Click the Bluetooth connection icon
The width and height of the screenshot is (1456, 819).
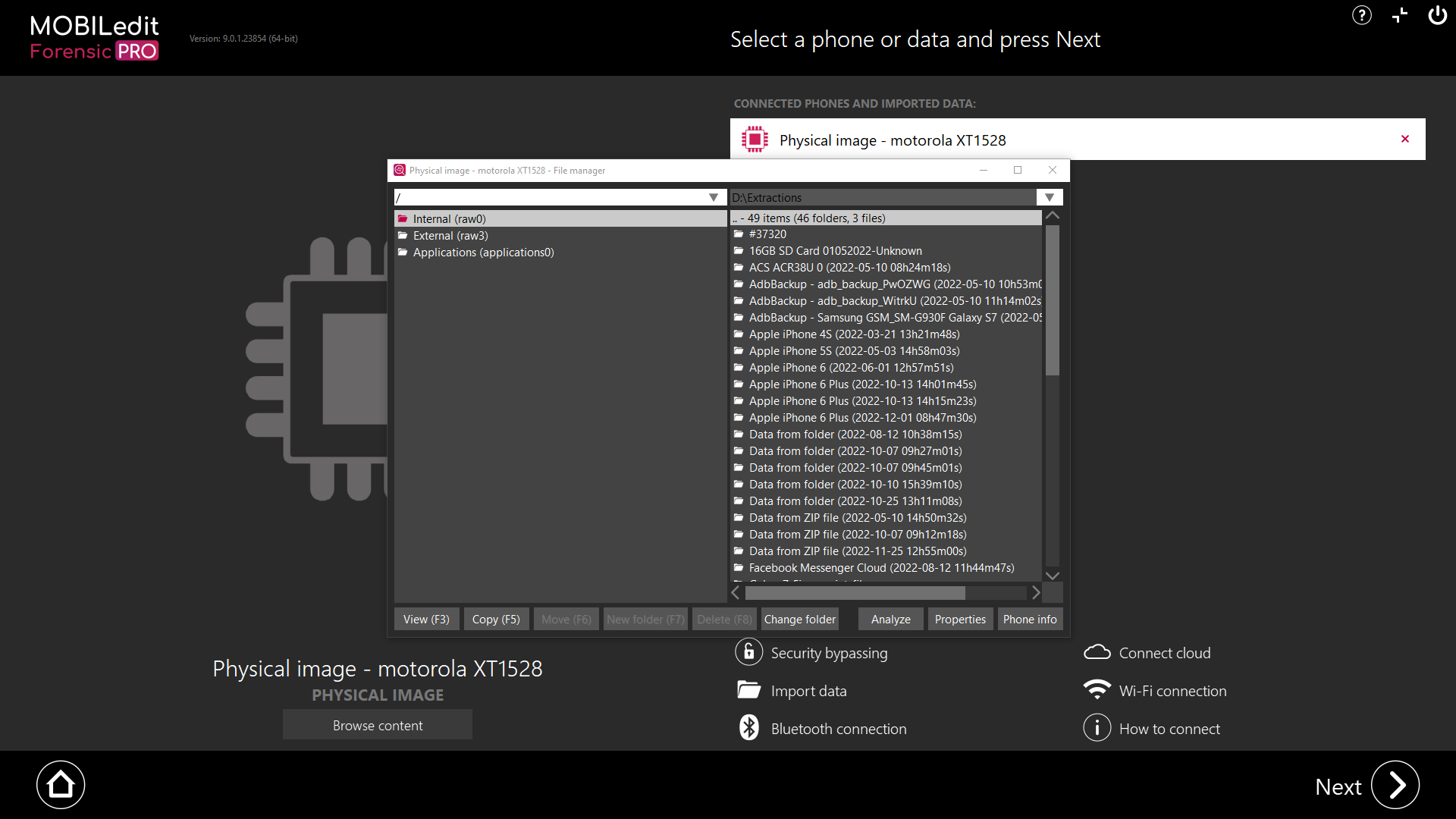(748, 728)
